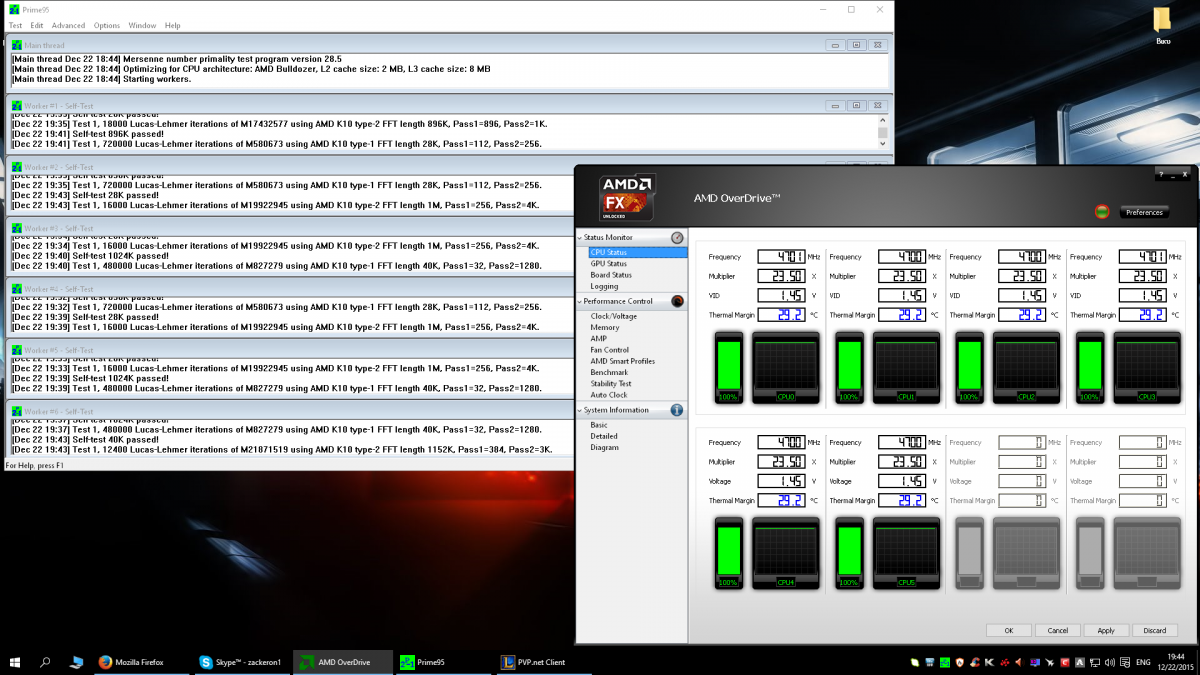This screenshot has height=675, width=1200.
Task: Click the Apply button in OverDrive
Action: click(1106, 631)
